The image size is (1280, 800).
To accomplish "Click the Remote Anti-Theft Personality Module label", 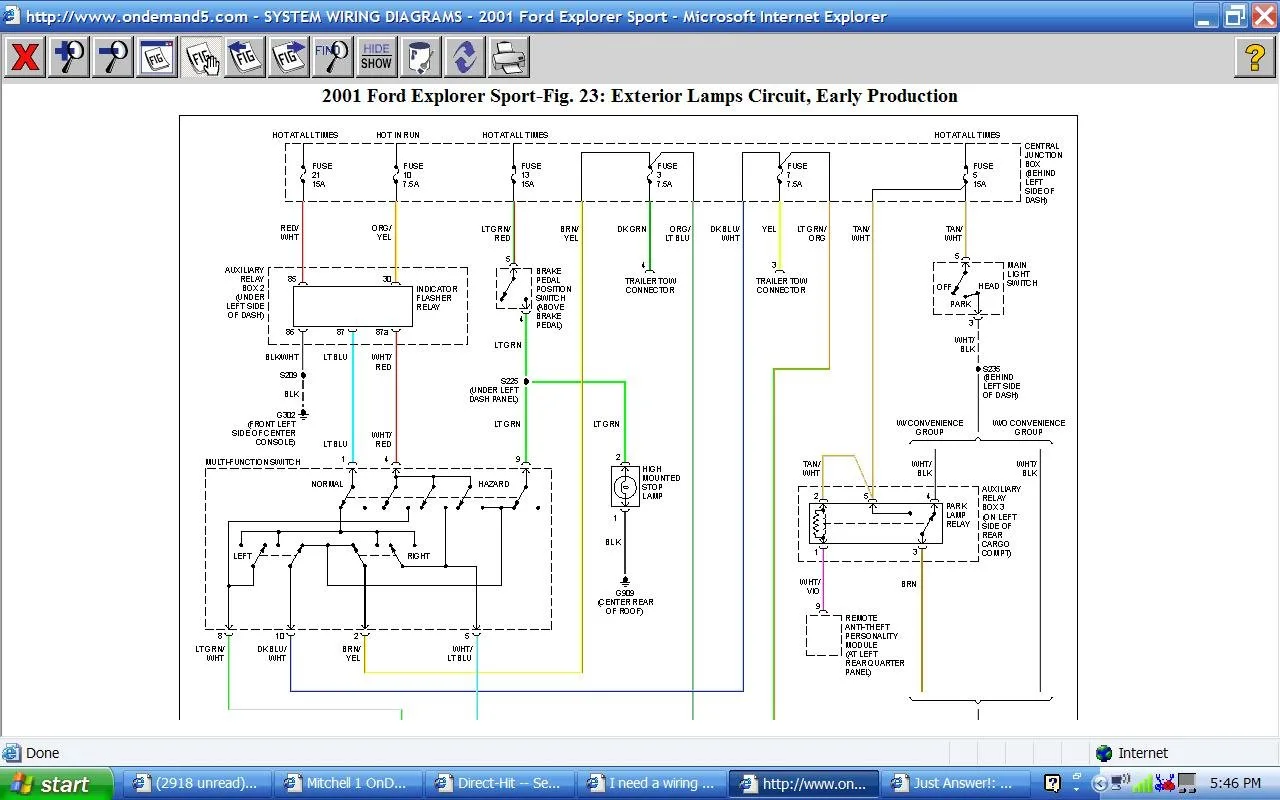I will [874, 645].
